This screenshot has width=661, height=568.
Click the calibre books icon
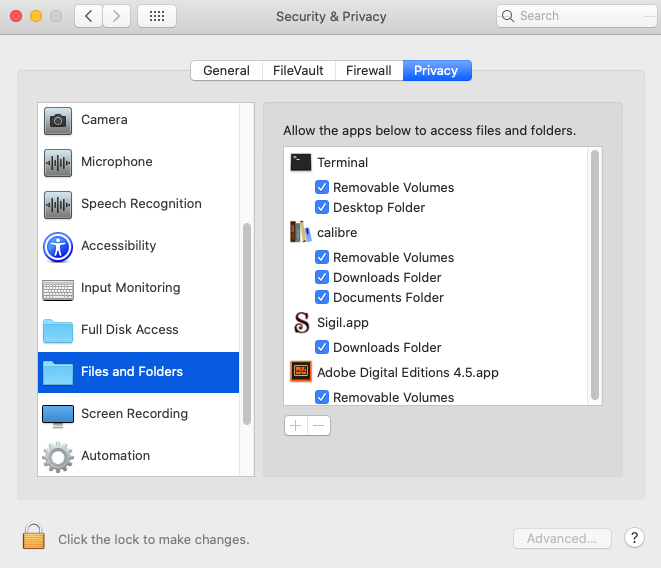[x=301, y=232]
